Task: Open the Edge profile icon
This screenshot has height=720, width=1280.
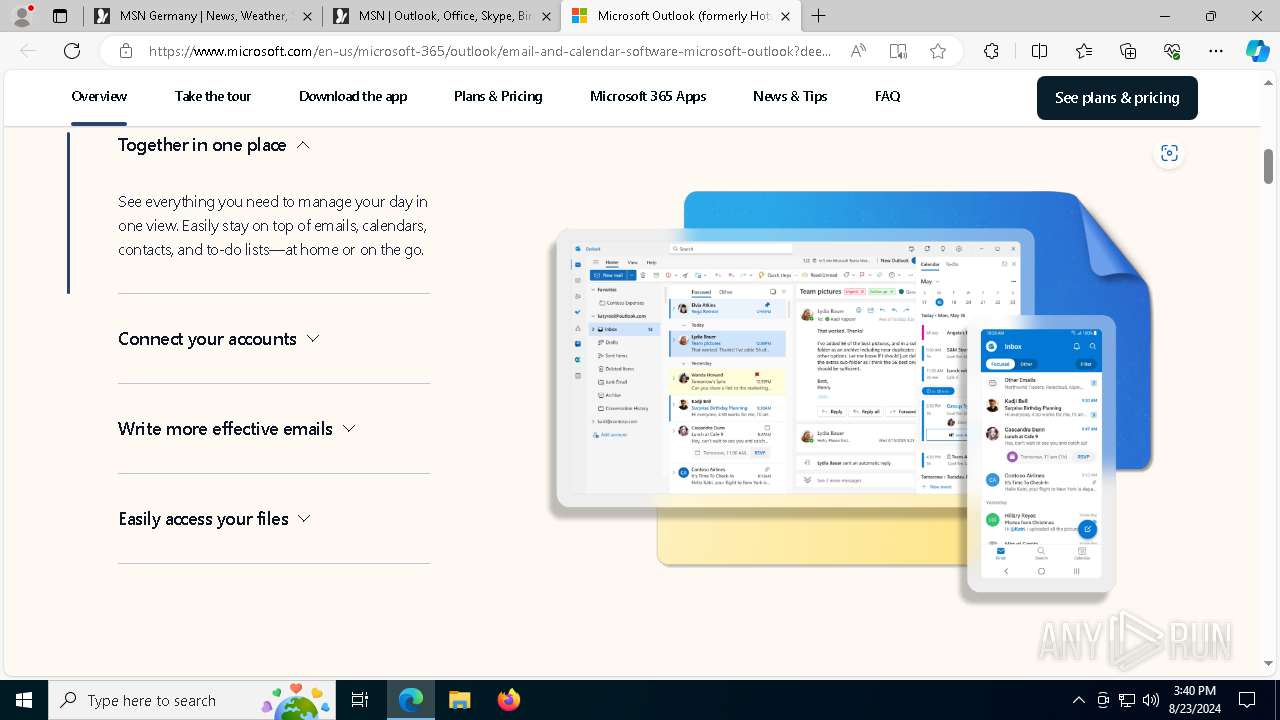Action: (x=22, y=16)
